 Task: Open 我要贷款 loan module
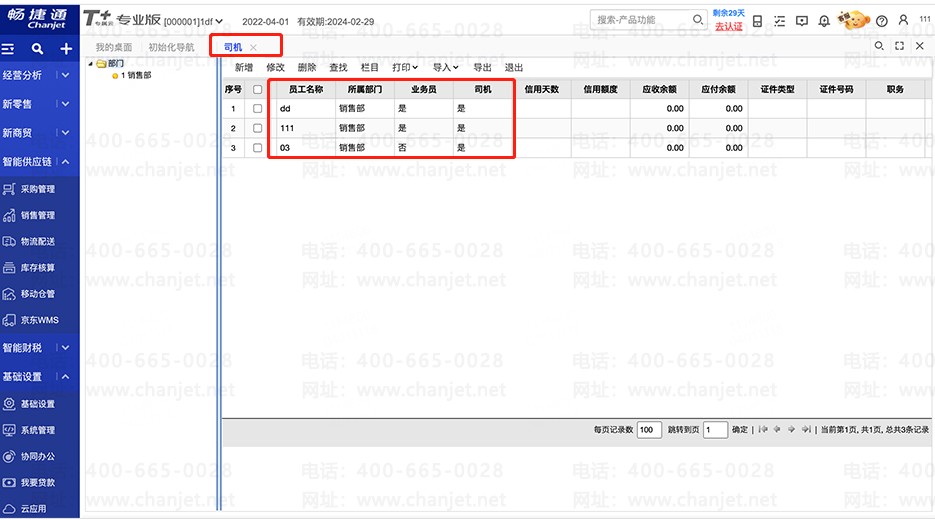29,482
